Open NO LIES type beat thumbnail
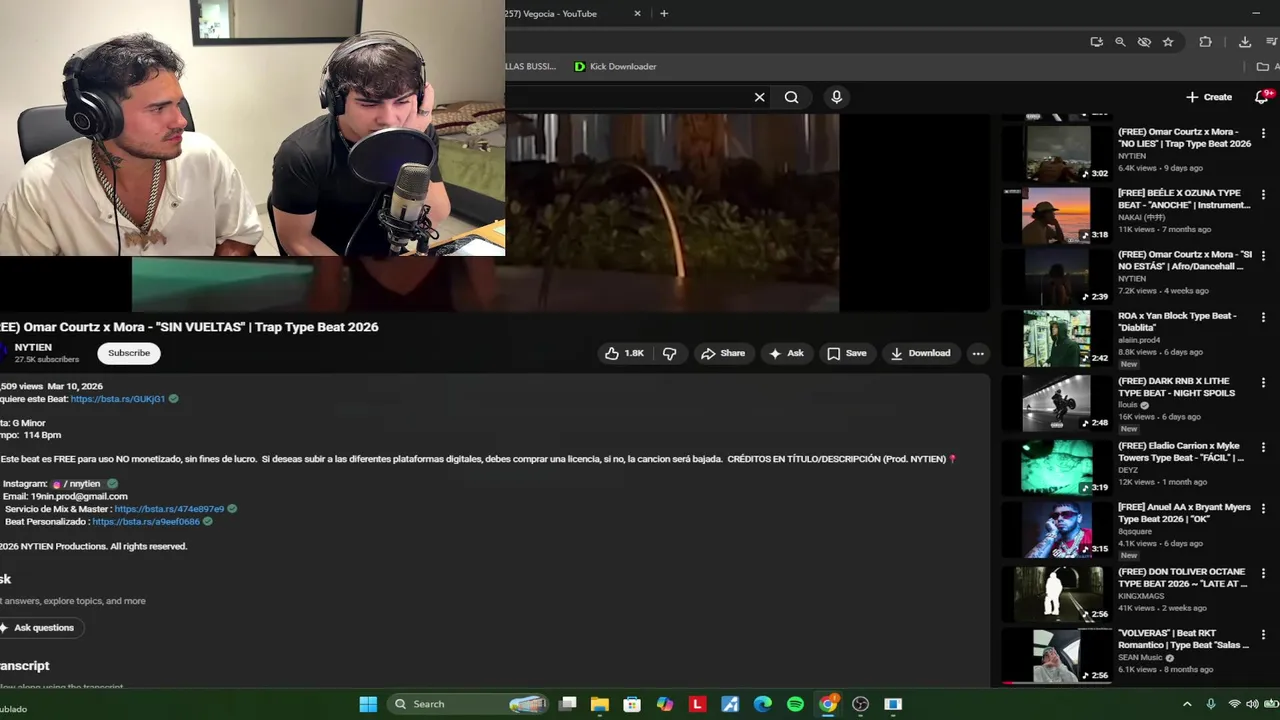Screen dimensions: 1280x720 (x=1056, y=152)
